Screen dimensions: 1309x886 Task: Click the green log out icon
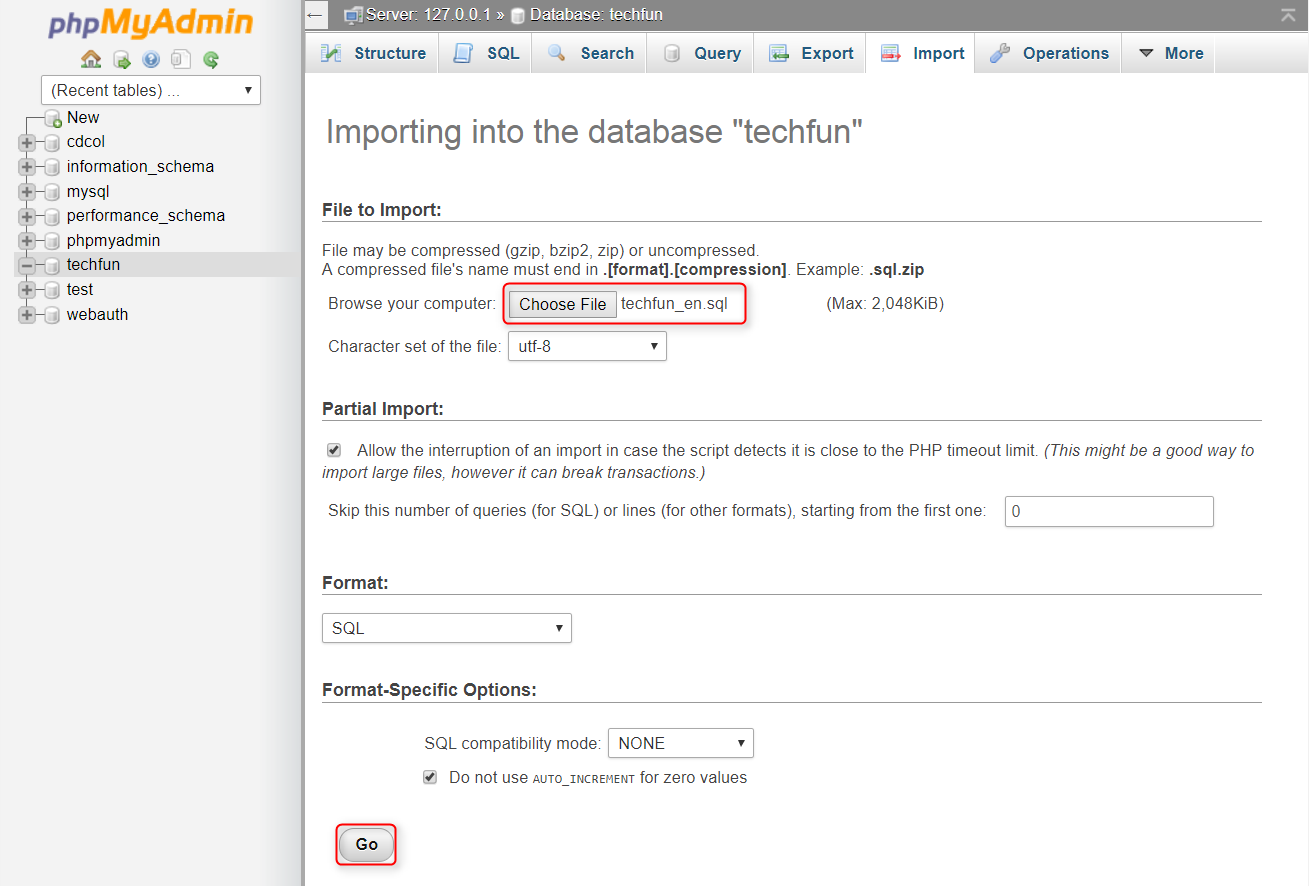pos(121,59)
